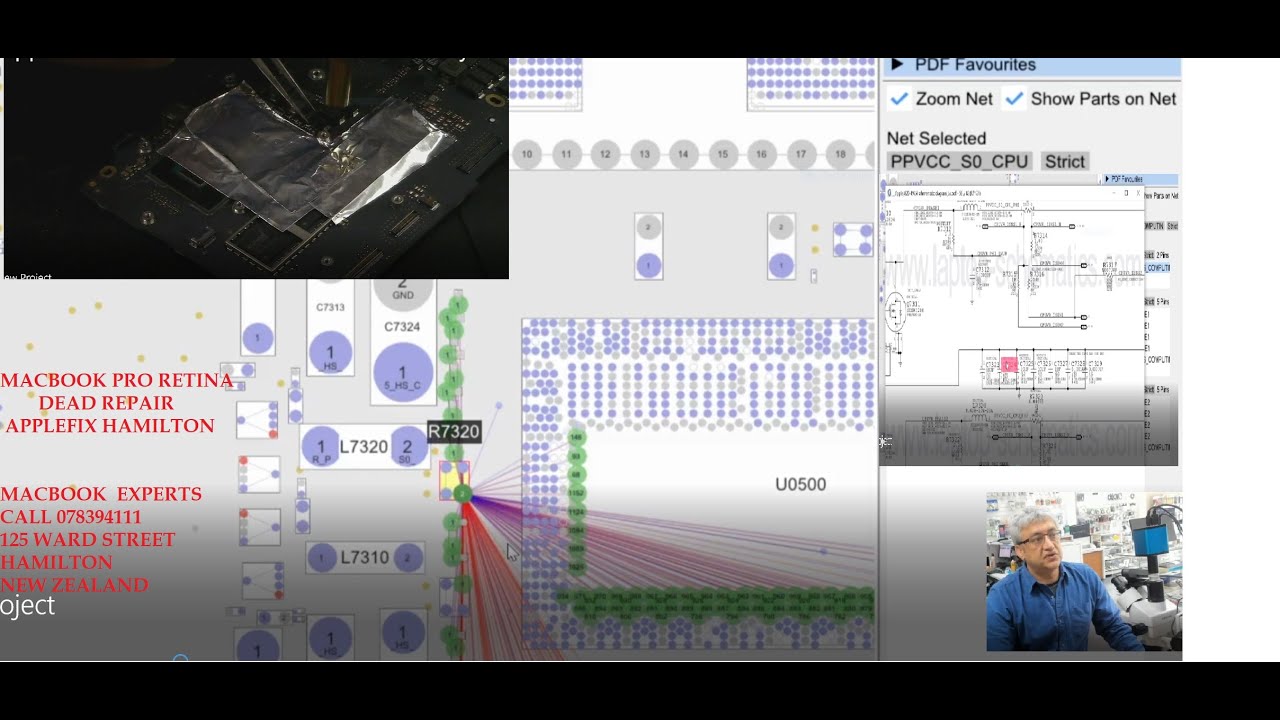Image resolution: width=1280 pixels, height=720 pixels.
Task: Select green CPU pad labeled 148
Action: 576,437
